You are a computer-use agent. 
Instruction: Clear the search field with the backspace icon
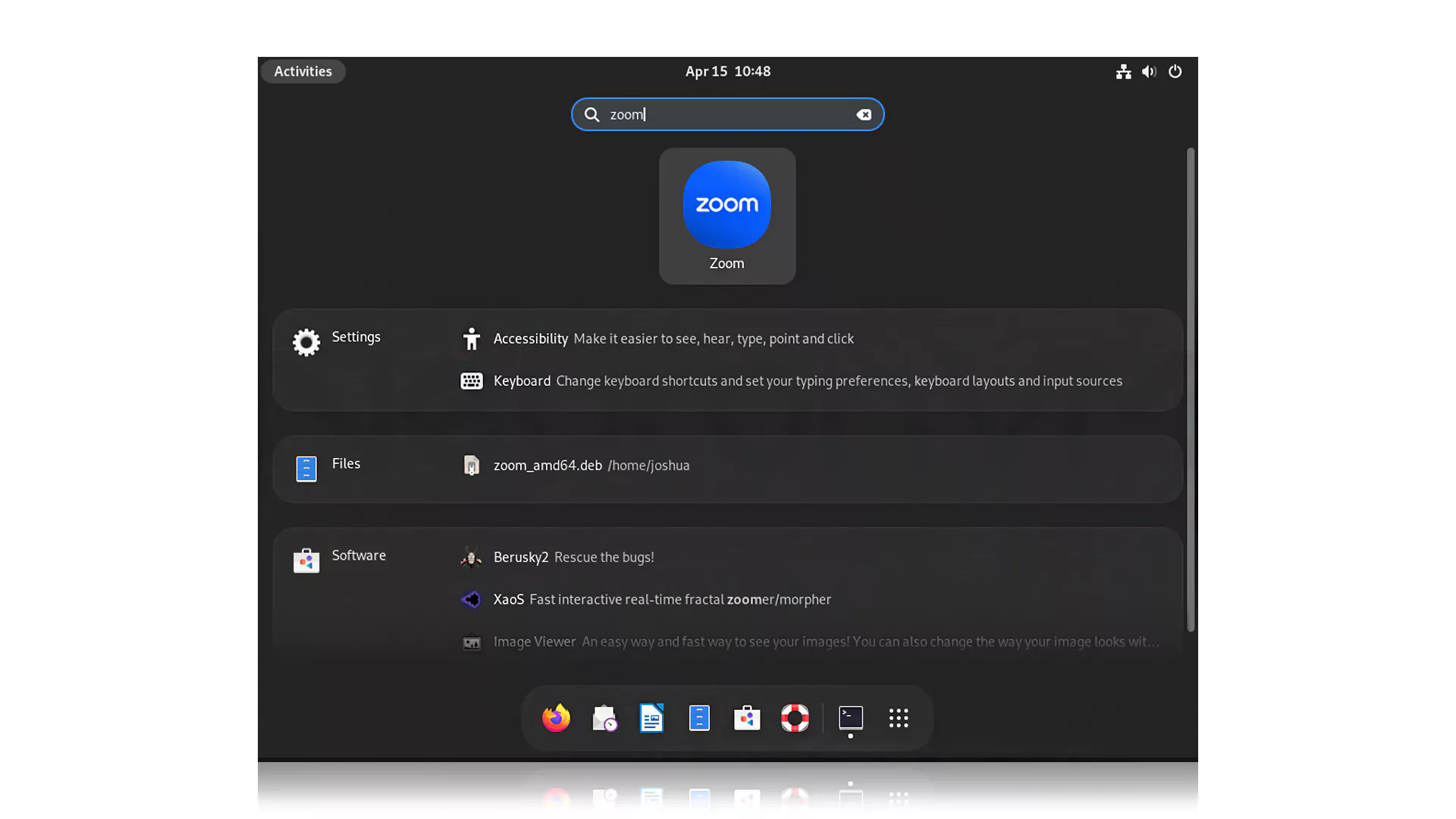tap(864, 115)
